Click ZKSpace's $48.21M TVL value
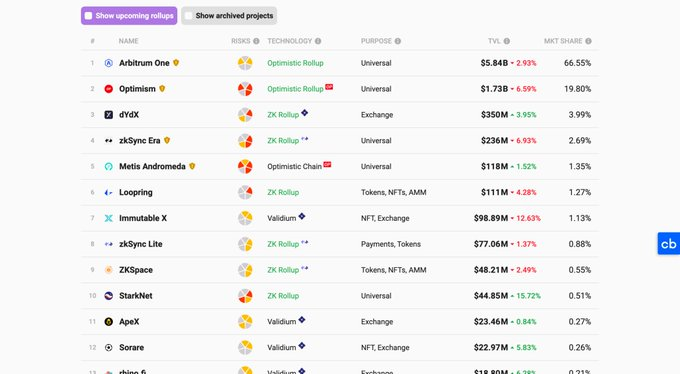680x374 pixels. click(x=491, y=270)
